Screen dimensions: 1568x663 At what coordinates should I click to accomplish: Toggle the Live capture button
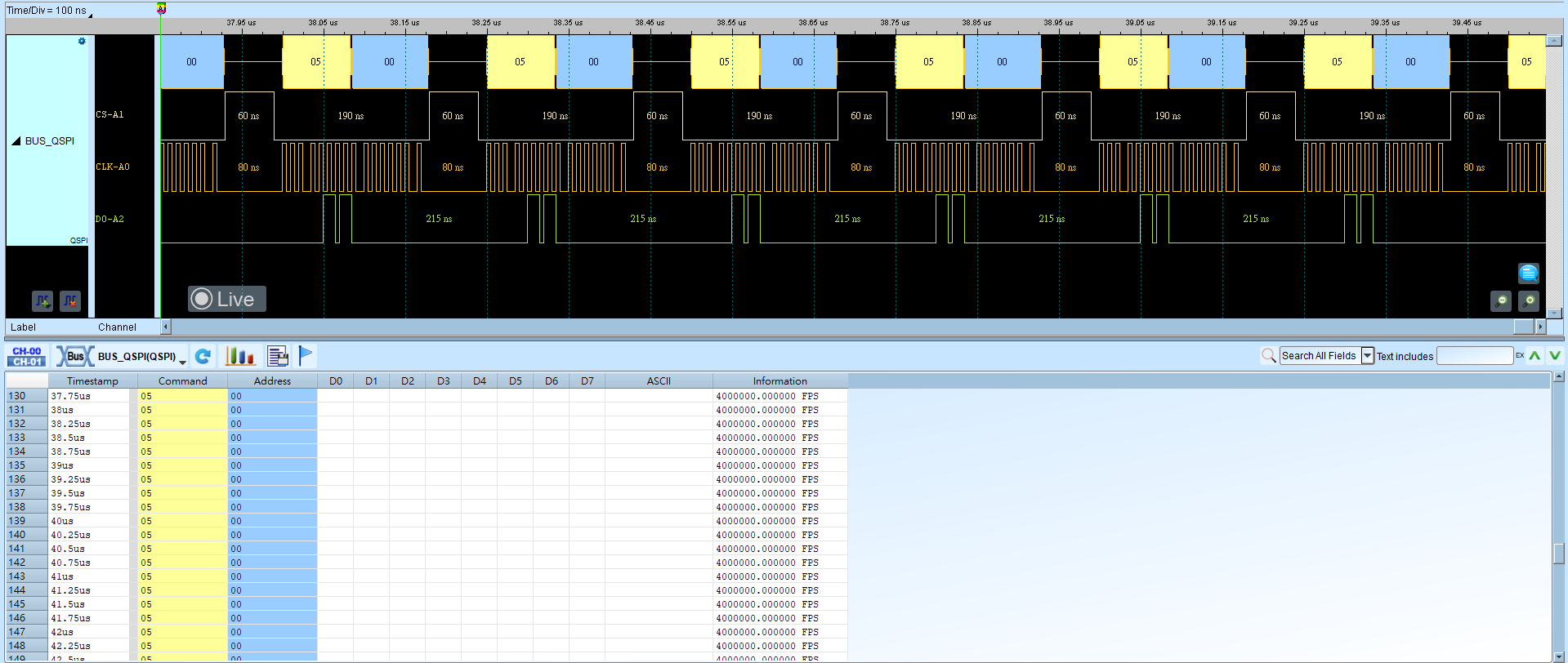pos(226,299)
